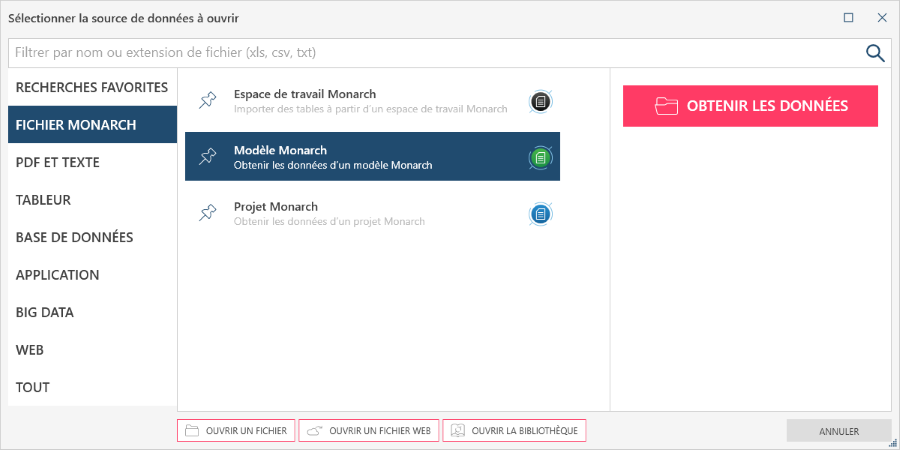
Task: Open the library with Ouvrir la bibliothèque
Action: click(514, 431)
